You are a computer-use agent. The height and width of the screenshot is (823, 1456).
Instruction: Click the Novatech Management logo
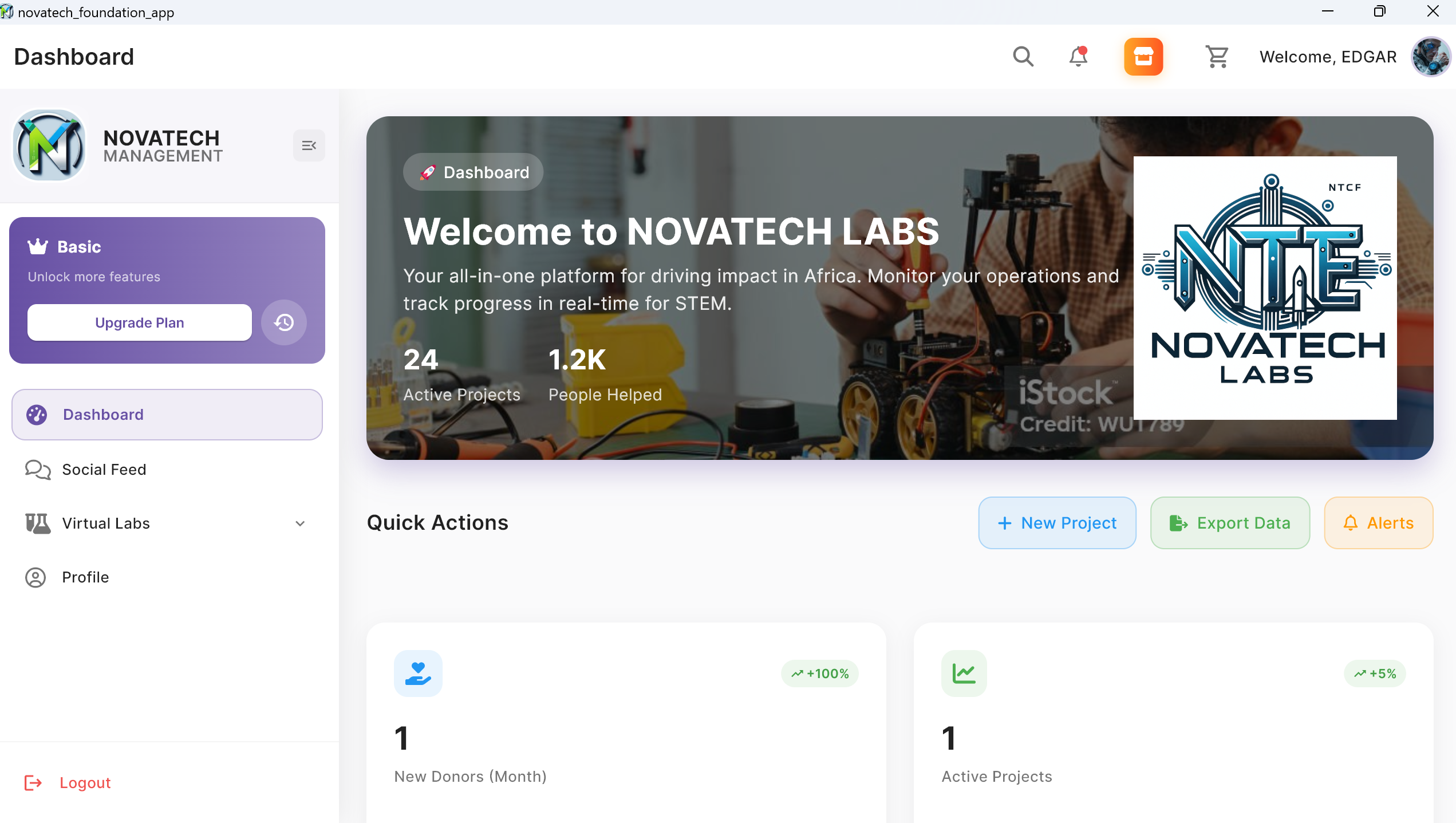pyautogui.click(x=49, y=145)
